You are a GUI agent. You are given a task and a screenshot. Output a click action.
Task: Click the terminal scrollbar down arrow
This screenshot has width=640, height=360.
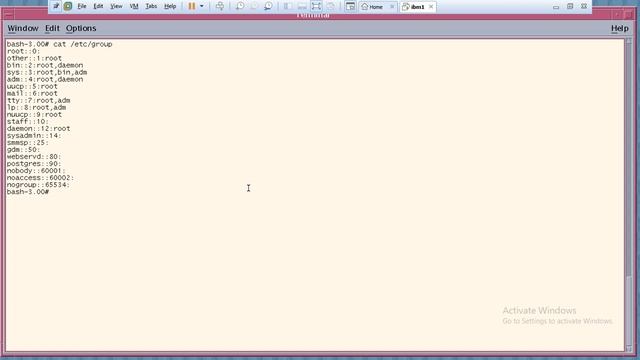(x=629, y=349)
